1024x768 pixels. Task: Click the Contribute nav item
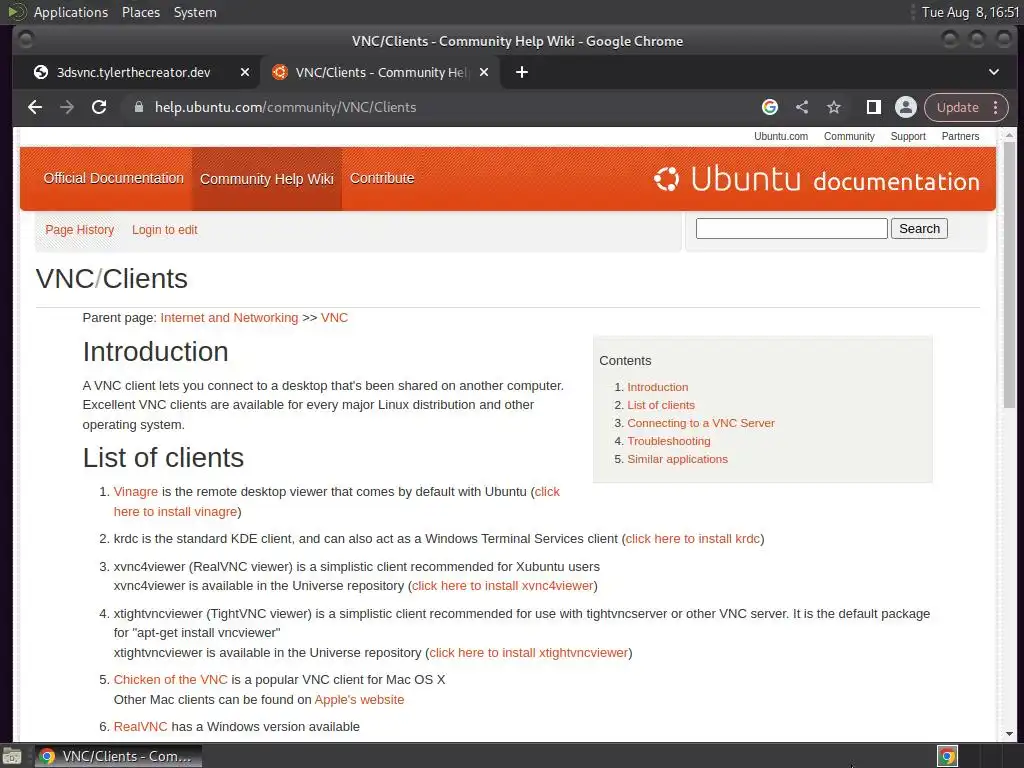pyautogui.click(x=382, y=178)
